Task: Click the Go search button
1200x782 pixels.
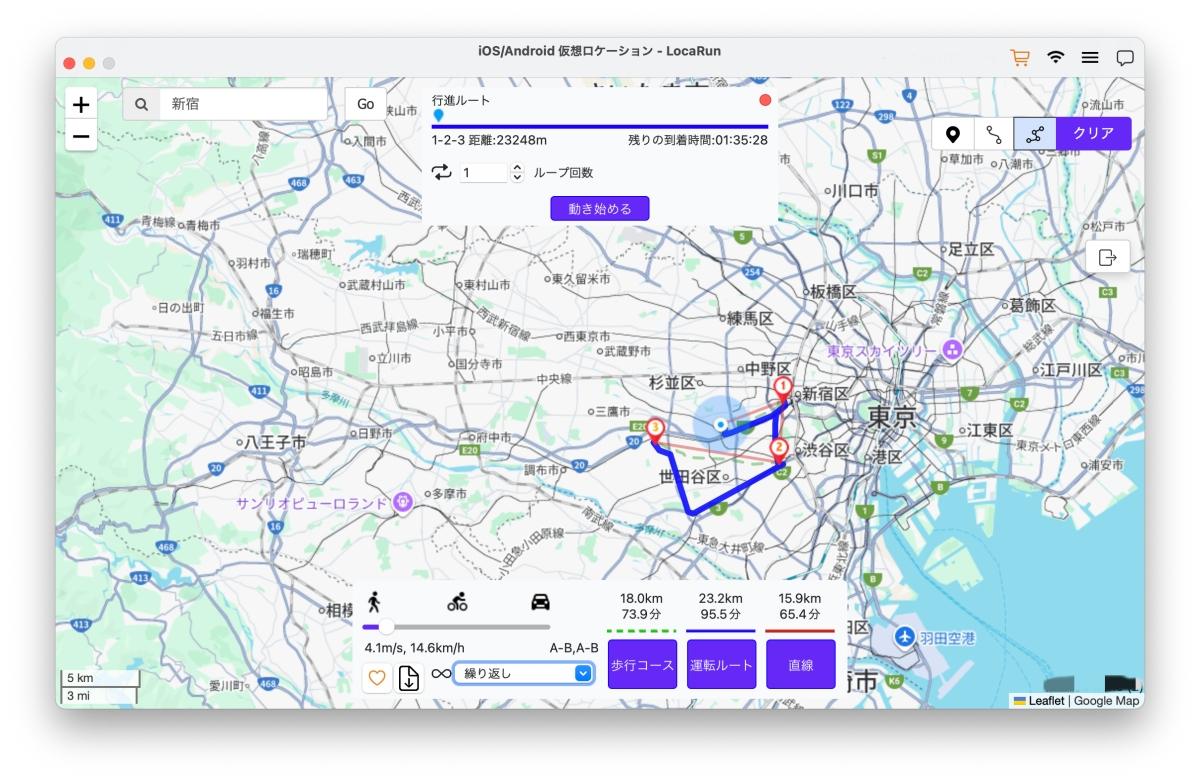Action: 366,104
